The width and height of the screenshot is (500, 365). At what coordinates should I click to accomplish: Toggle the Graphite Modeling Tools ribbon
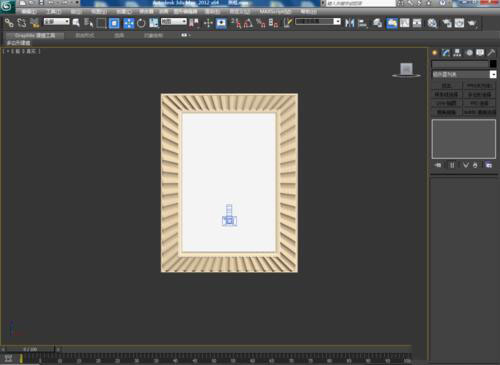[392, 23]
